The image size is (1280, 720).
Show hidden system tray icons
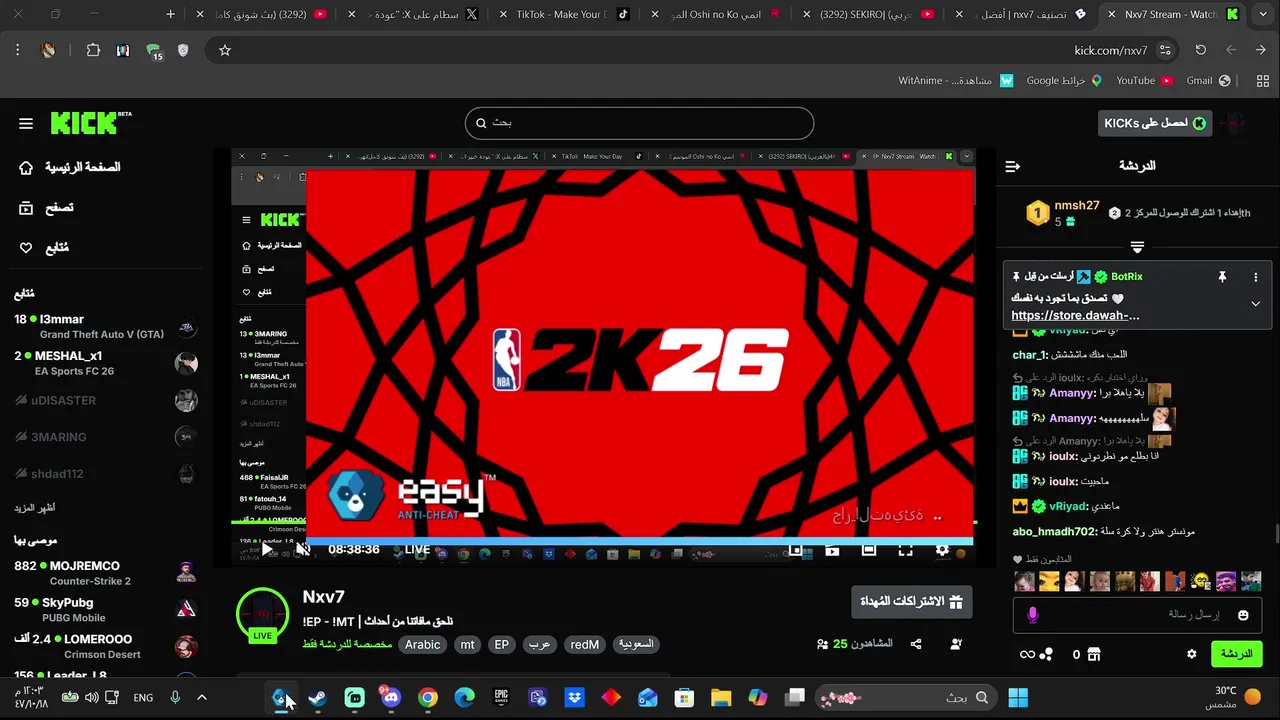201,697
